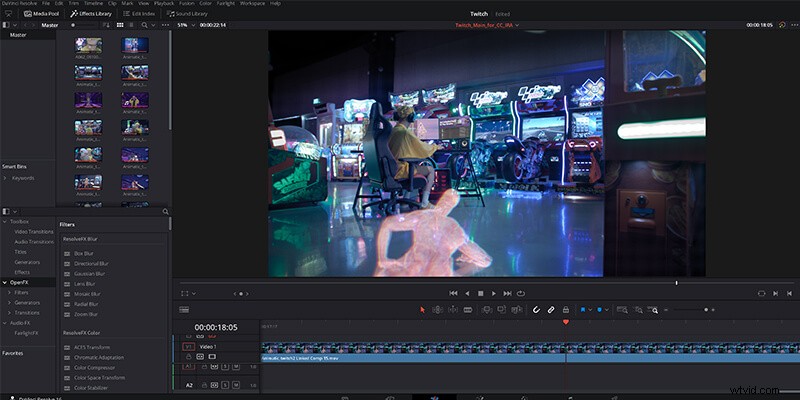Select the arrow Selection Mode tool
Viewport: 800px width, 400px height.
(422, 310)
